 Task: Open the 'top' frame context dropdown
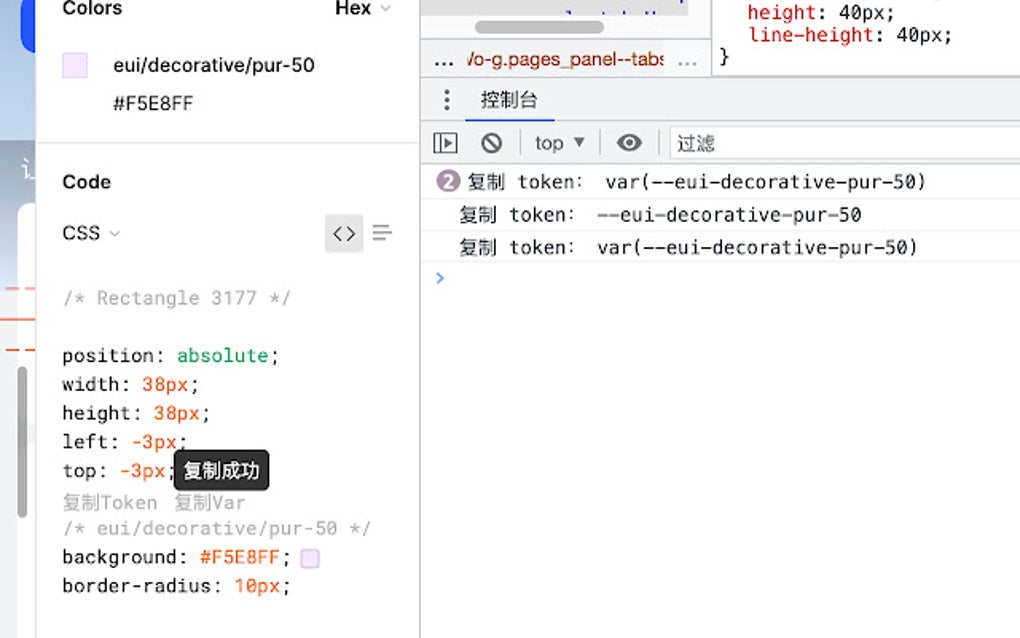coord(558,142)
